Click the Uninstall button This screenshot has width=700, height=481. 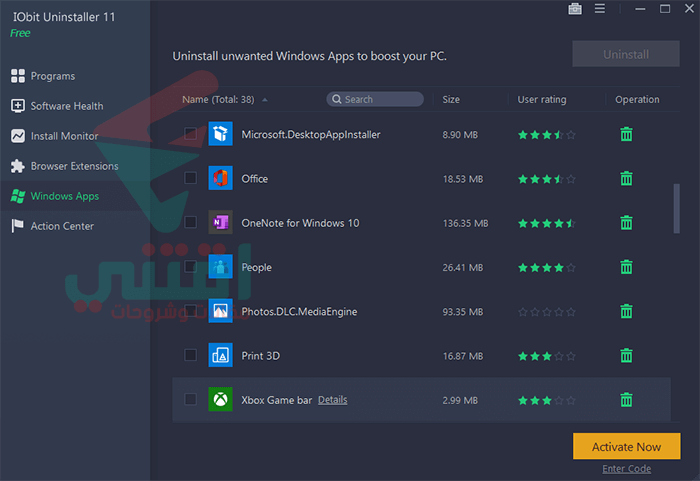point(626,54)
